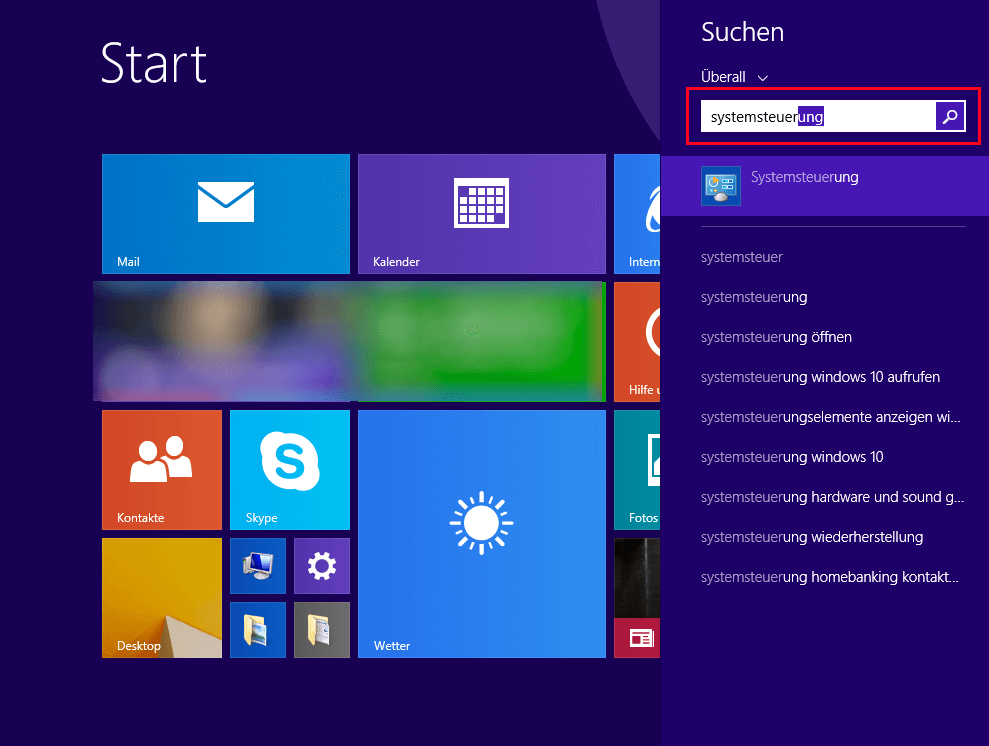
Task: Open the Desktop tile
Action: pyautogui.click(x=162, y=598)
